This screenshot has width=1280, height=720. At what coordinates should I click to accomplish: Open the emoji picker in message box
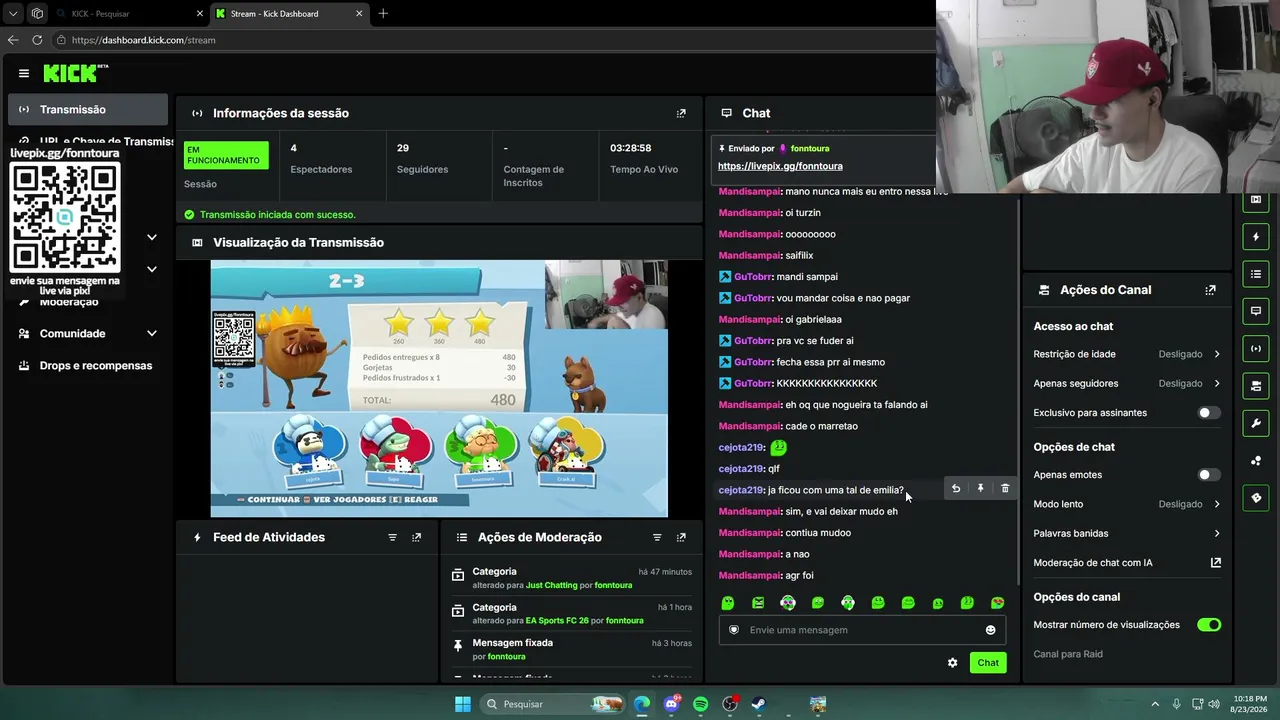point(991,630)
